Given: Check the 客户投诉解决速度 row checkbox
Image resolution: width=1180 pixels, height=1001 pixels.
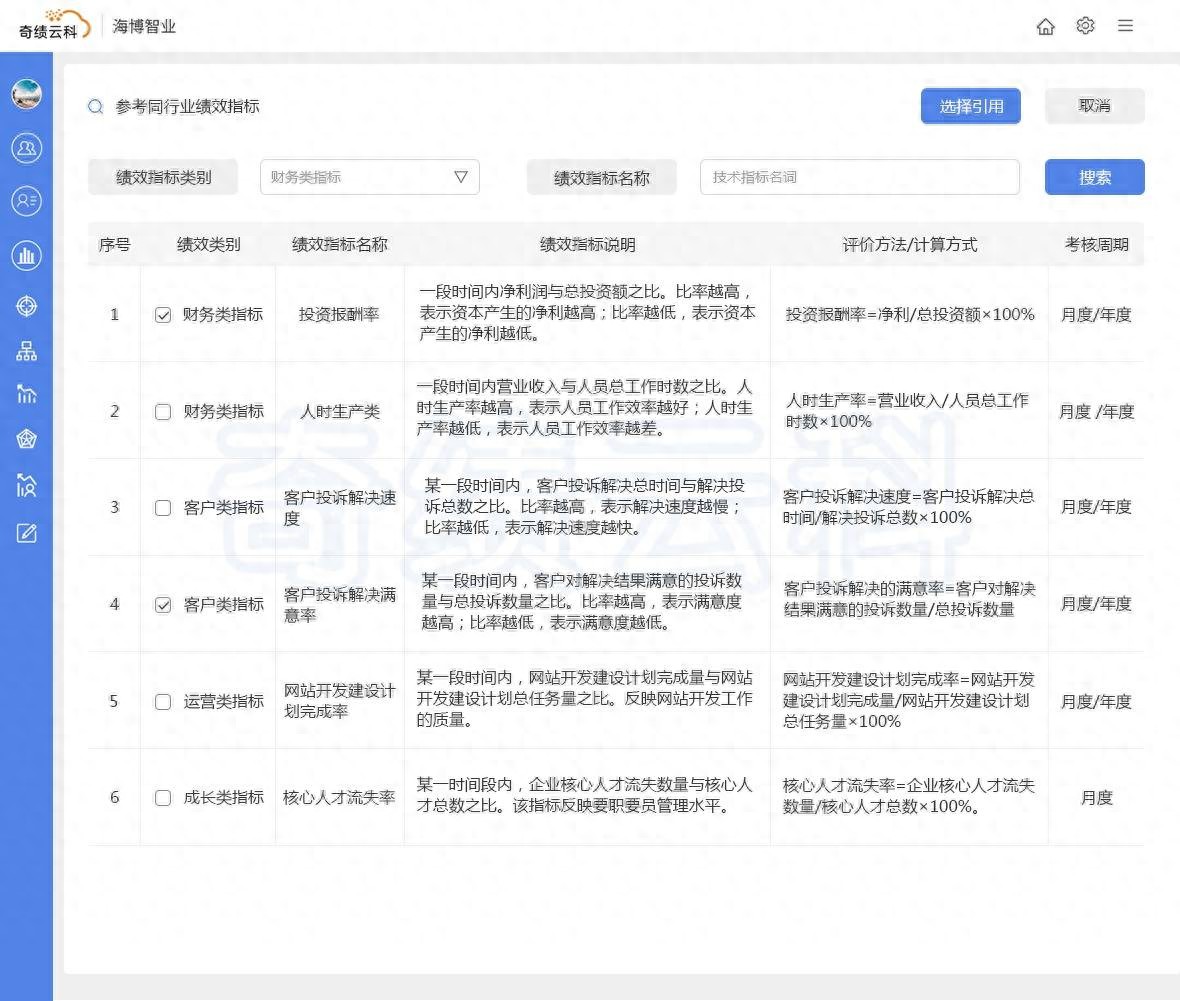Looking at the screenshot, I should [163, 508].
